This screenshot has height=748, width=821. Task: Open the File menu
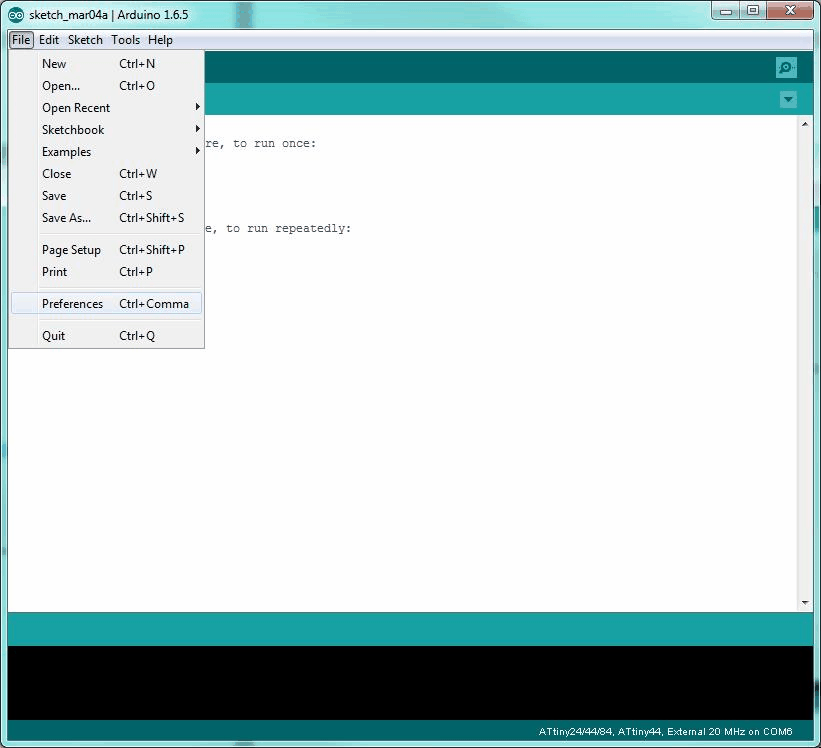point(21,40)
